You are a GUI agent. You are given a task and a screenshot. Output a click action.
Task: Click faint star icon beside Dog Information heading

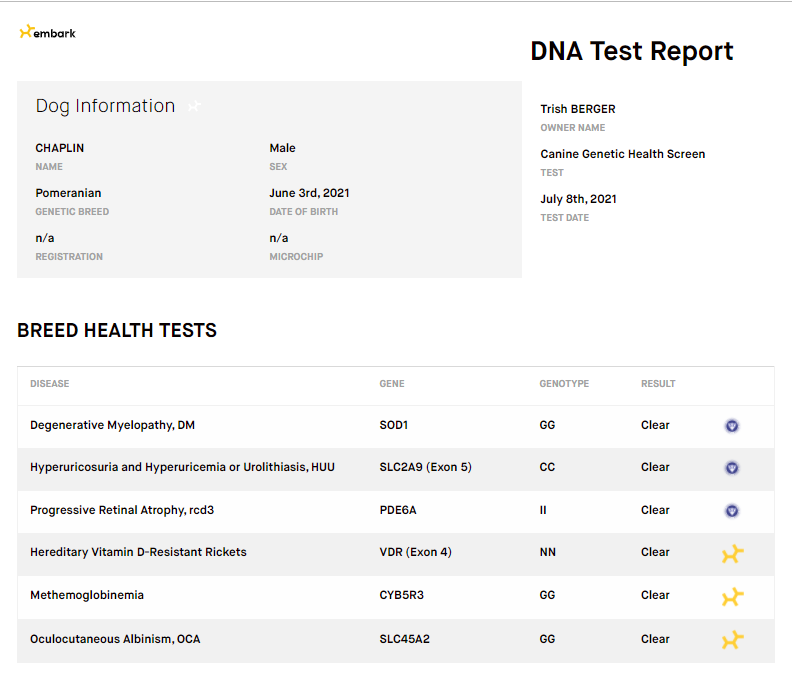coord(194,106)
